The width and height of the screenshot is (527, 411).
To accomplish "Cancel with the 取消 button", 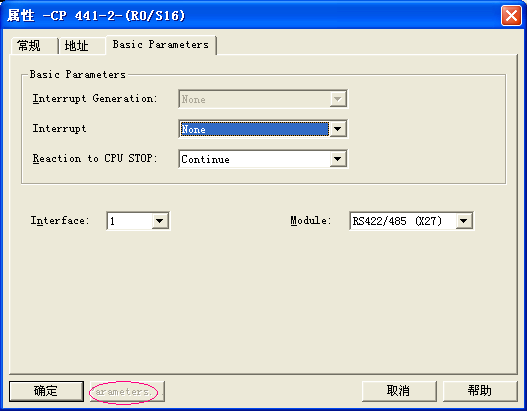I will pyautogui.click(x=399, y=391).
